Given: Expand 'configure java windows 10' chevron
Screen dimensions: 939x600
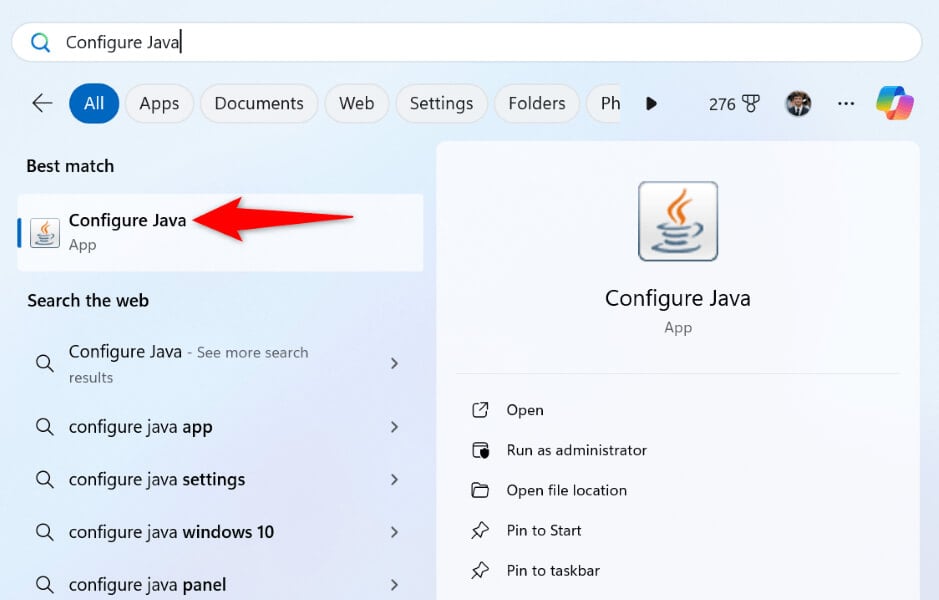Looking at the screenshot, I should pos(394,532).
